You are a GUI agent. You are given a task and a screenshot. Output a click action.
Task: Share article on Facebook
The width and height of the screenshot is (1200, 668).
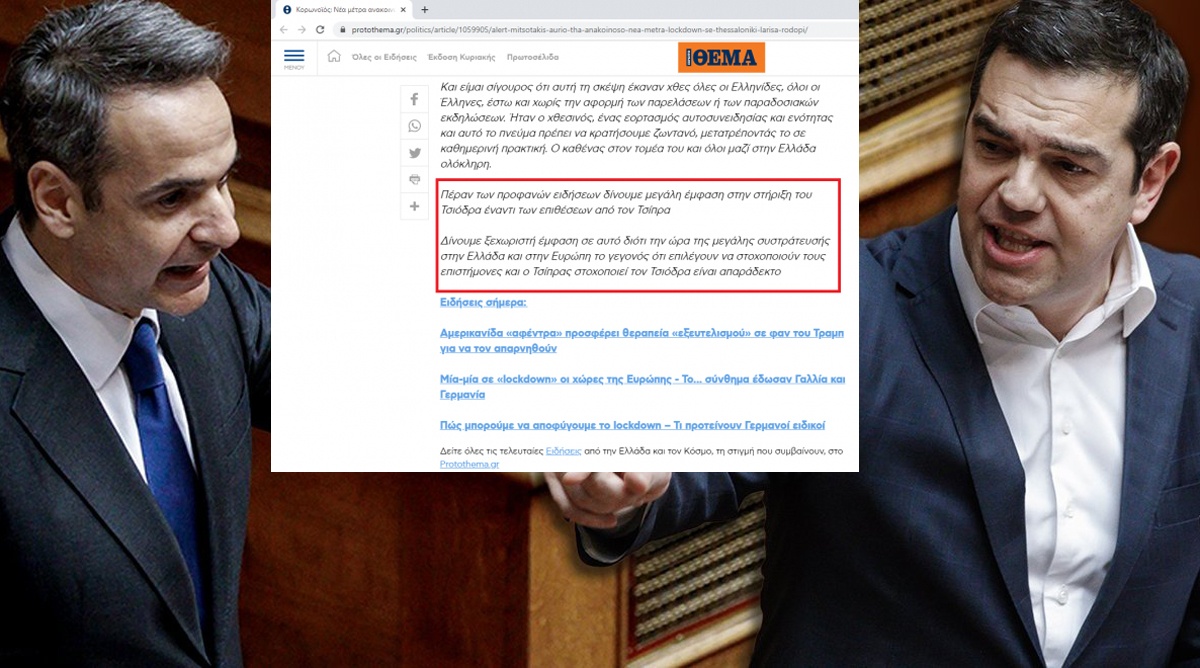coord(414,100)
